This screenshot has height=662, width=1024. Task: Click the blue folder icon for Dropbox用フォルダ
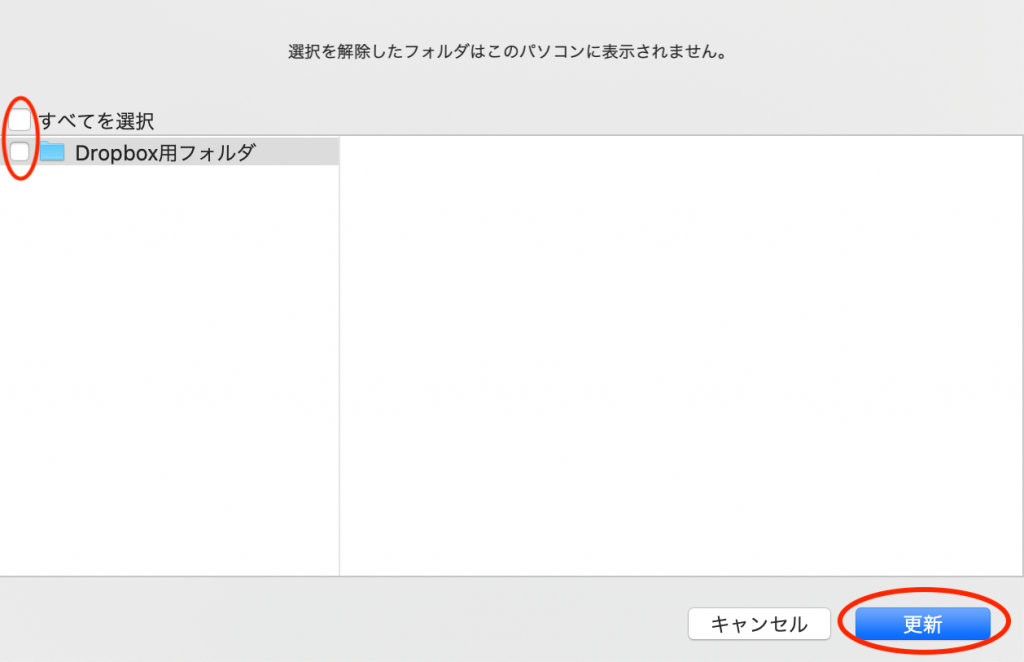[52, 151]
